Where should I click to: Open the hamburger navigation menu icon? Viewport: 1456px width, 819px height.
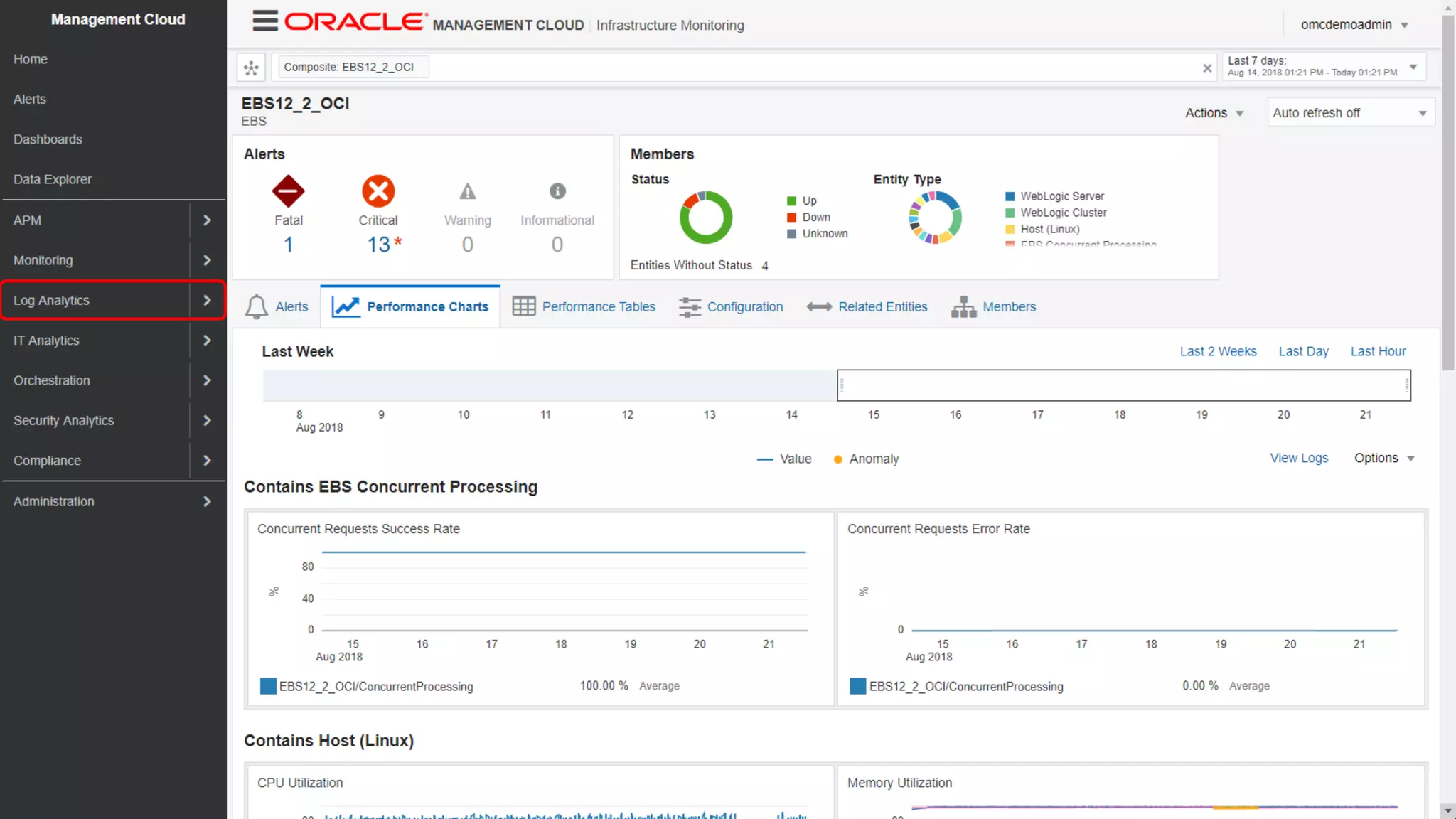[265, 21]
